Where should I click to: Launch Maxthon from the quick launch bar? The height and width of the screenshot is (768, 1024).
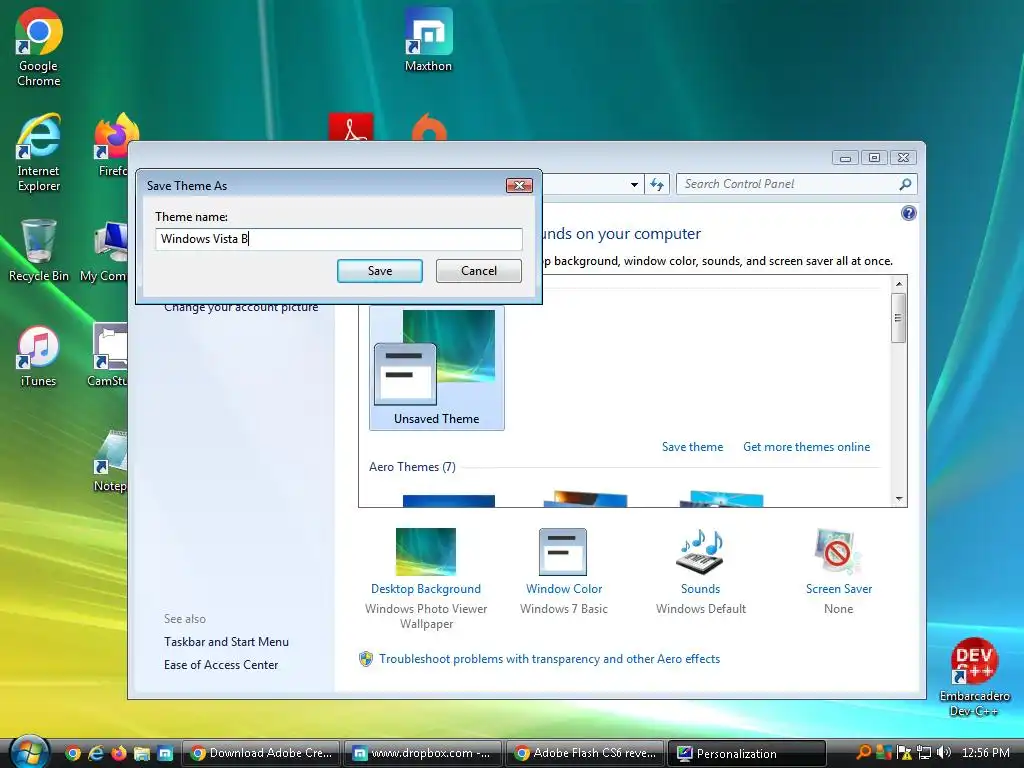click(165, 753)
